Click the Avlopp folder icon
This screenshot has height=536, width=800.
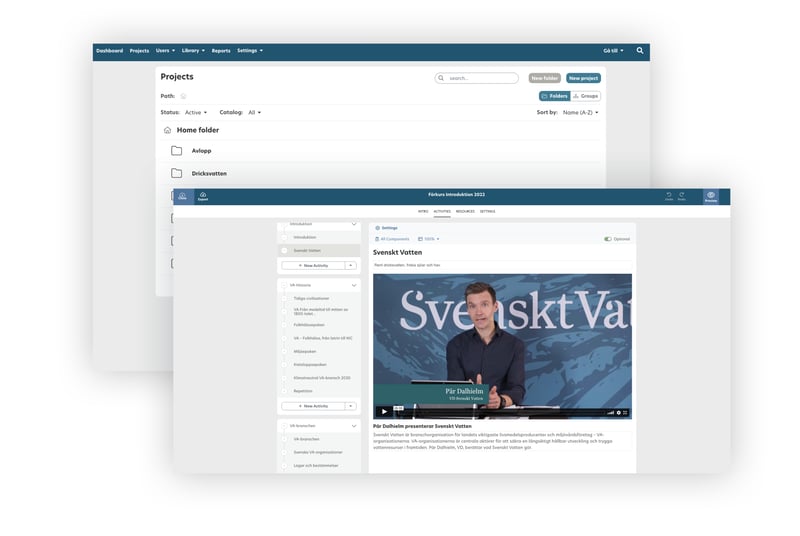click(x=177, y=151)
